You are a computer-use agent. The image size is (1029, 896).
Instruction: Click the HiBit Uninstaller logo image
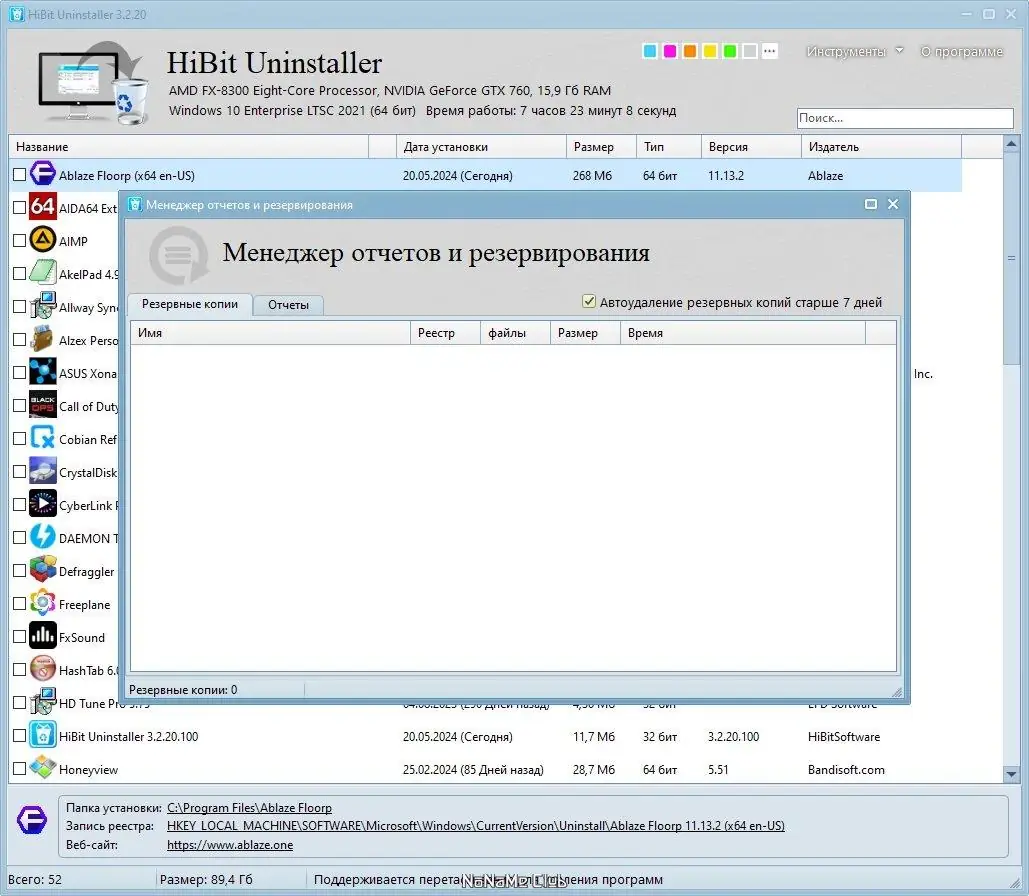93,83
